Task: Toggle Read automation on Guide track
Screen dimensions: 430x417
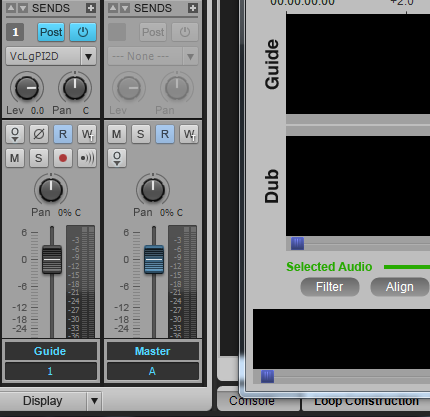Action: pyautogui.click(x=63, y=134)
